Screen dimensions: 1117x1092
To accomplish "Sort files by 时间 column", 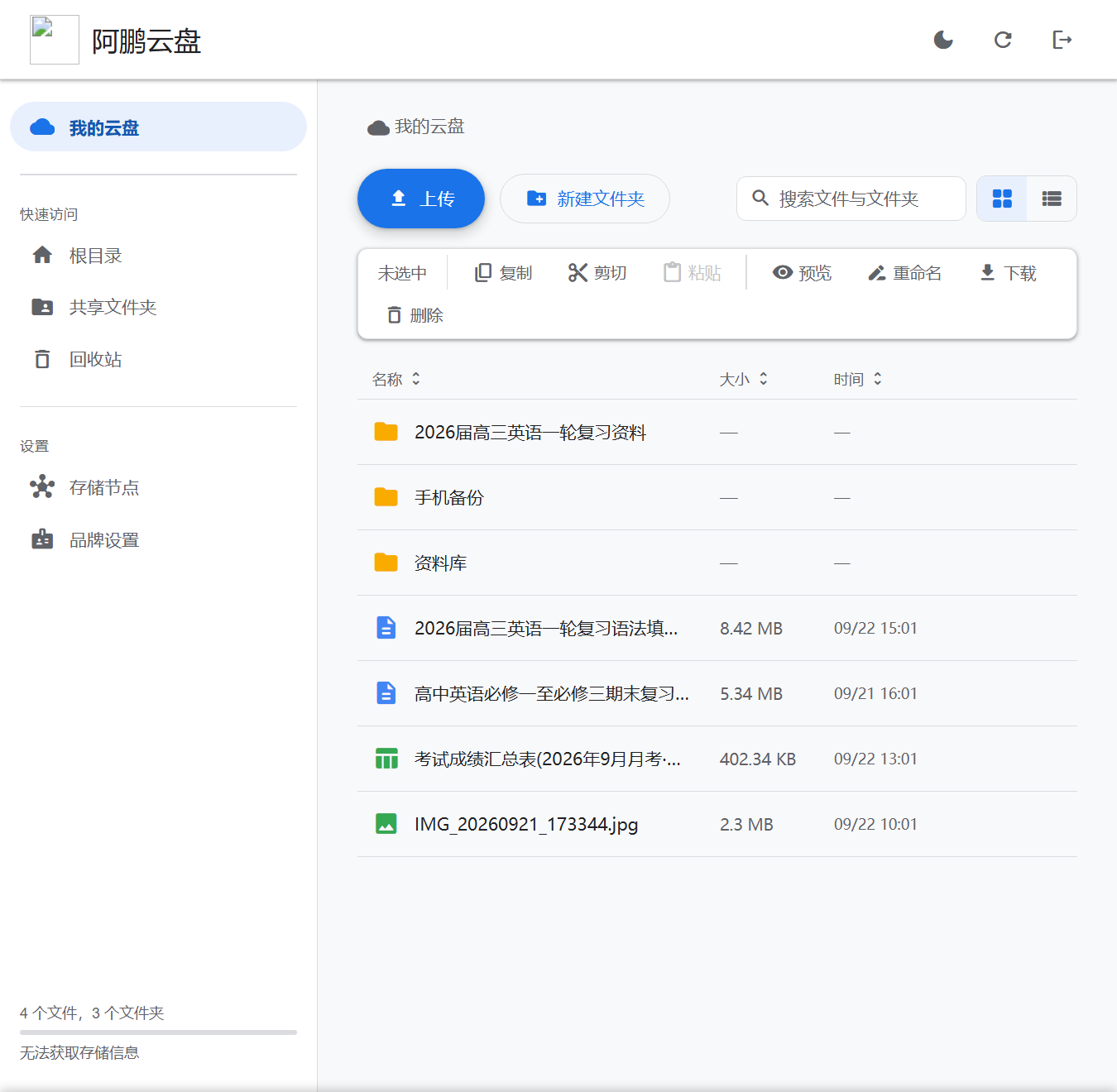I will pos(858,379).
